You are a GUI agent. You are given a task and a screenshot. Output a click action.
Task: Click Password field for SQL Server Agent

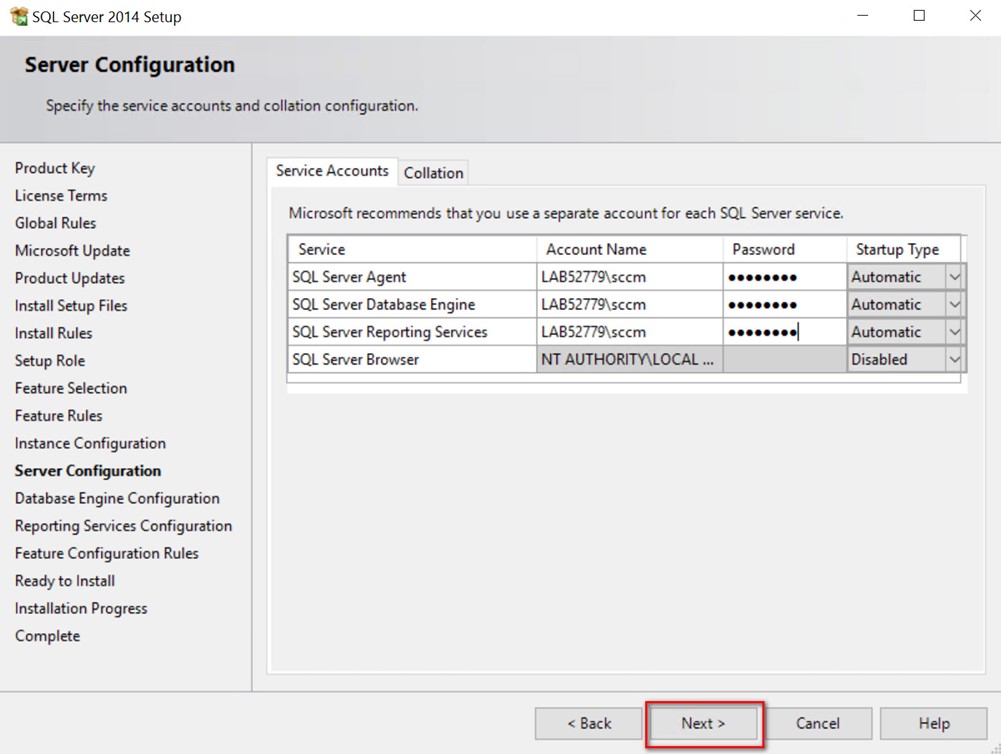[x=785, y=277]
